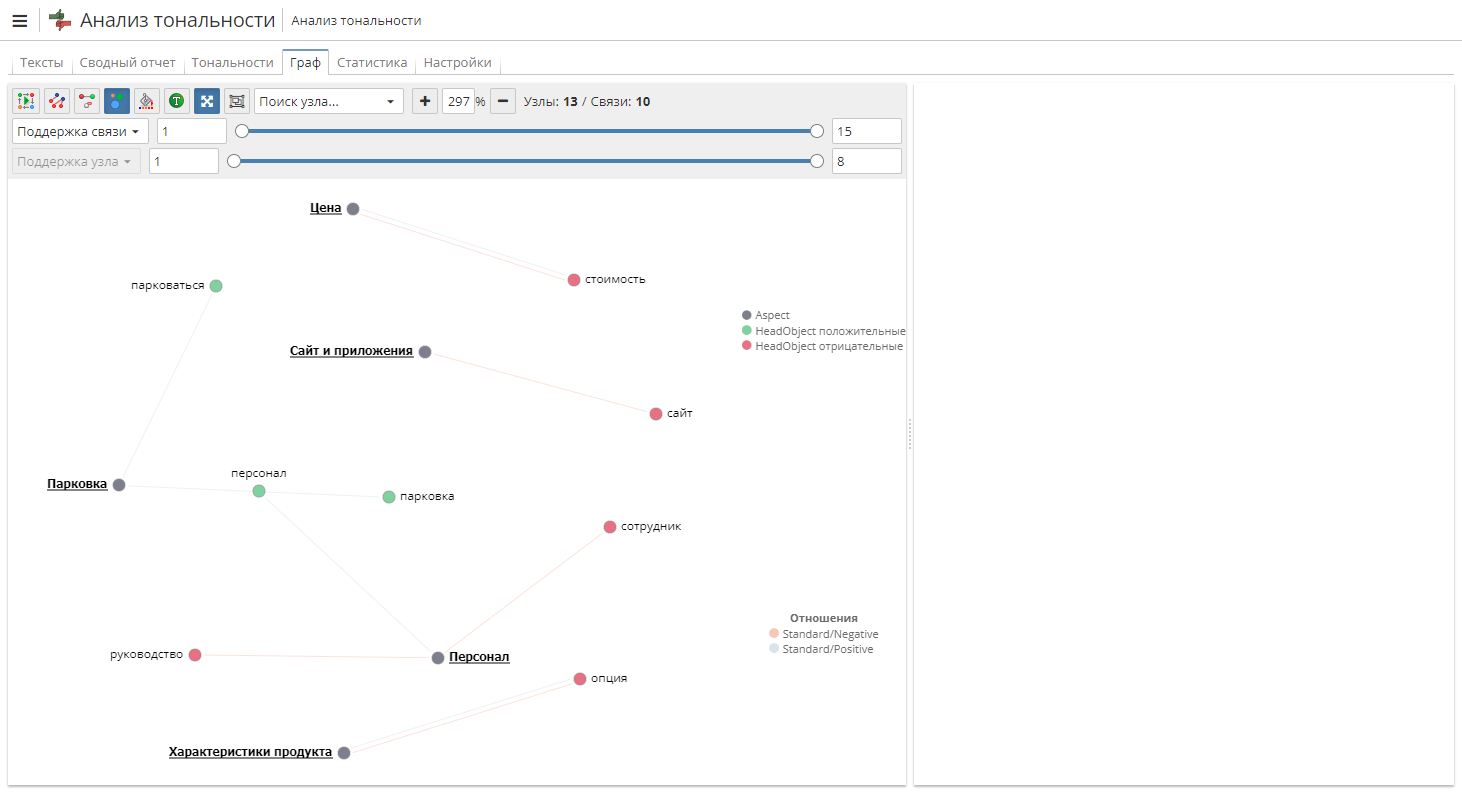This screenshot has width=1462, height=793.
Task: Toggle the blue expand-arrows fit button
Action: point(207,101)
